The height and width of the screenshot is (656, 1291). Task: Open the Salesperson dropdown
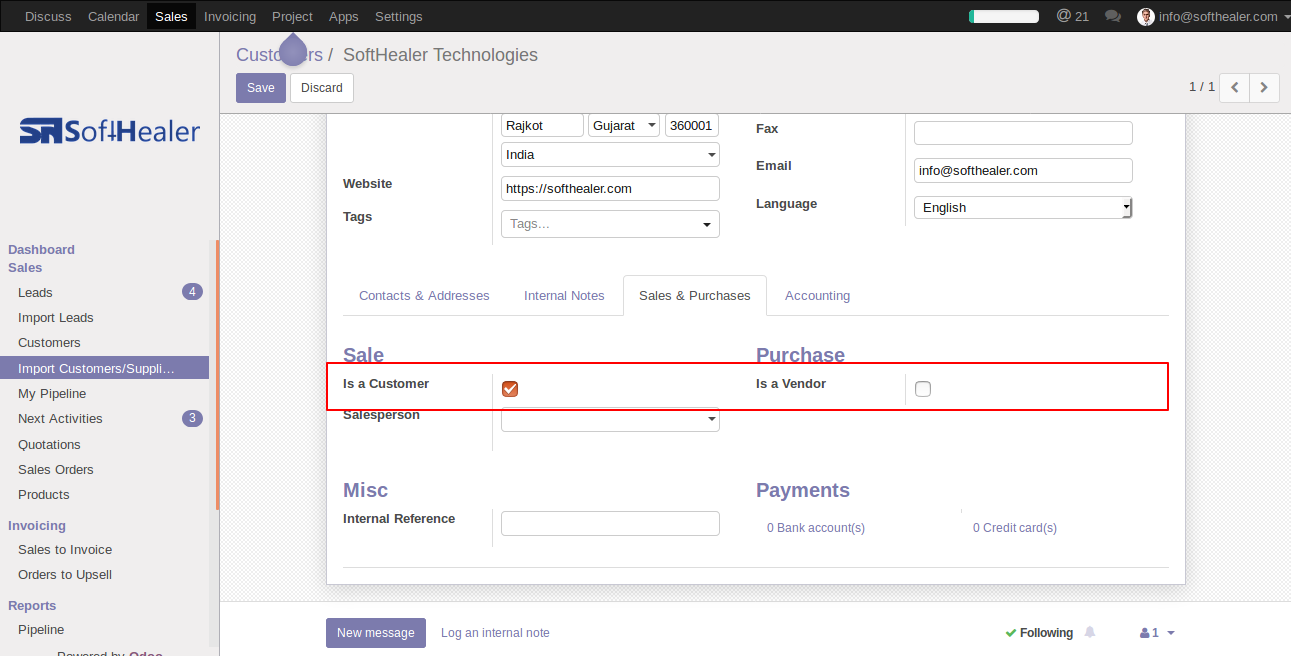point(610,419)
